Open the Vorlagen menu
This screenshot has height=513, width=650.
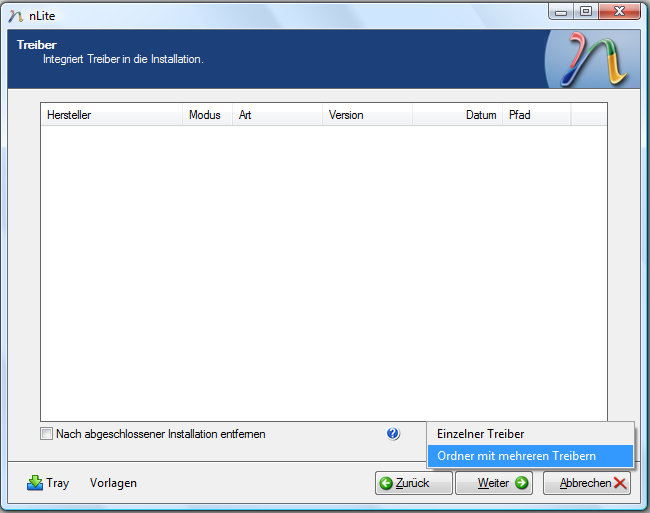tap(113, 483)
